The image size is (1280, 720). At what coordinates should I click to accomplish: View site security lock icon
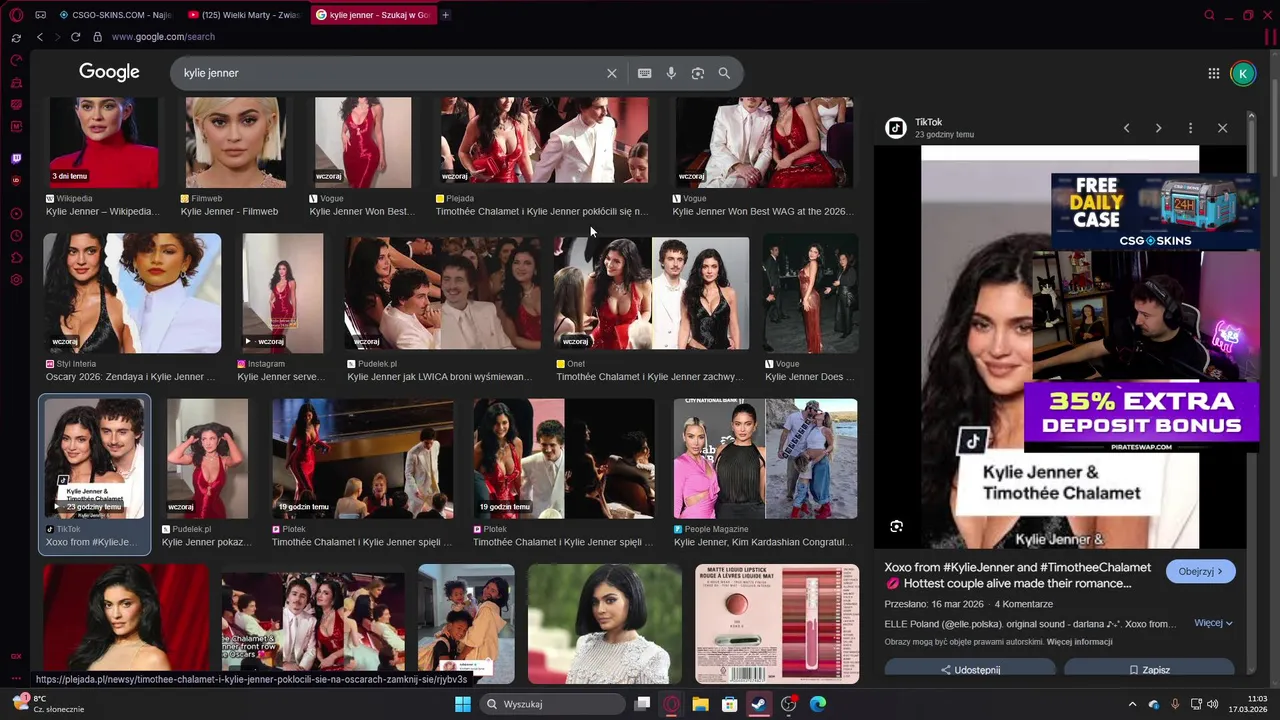click(x=97, y=37)
